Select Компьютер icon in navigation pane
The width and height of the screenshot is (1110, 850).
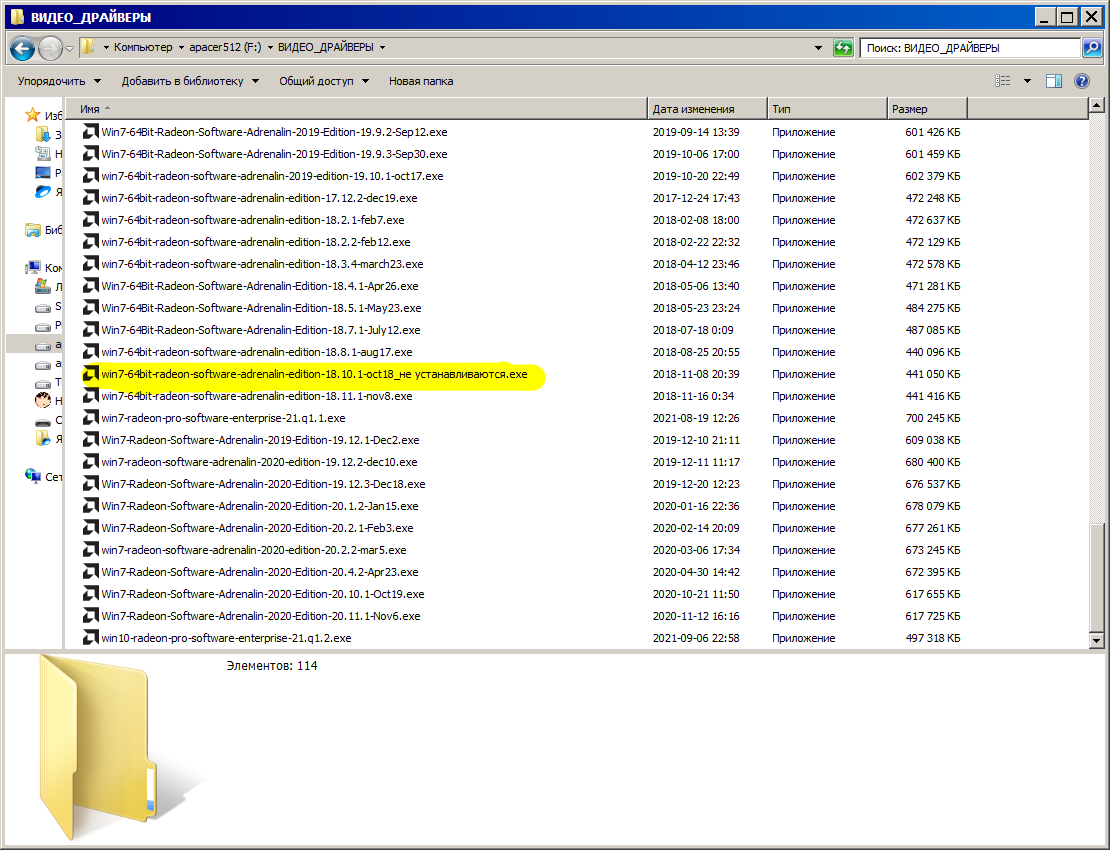(x=33, y=268)
